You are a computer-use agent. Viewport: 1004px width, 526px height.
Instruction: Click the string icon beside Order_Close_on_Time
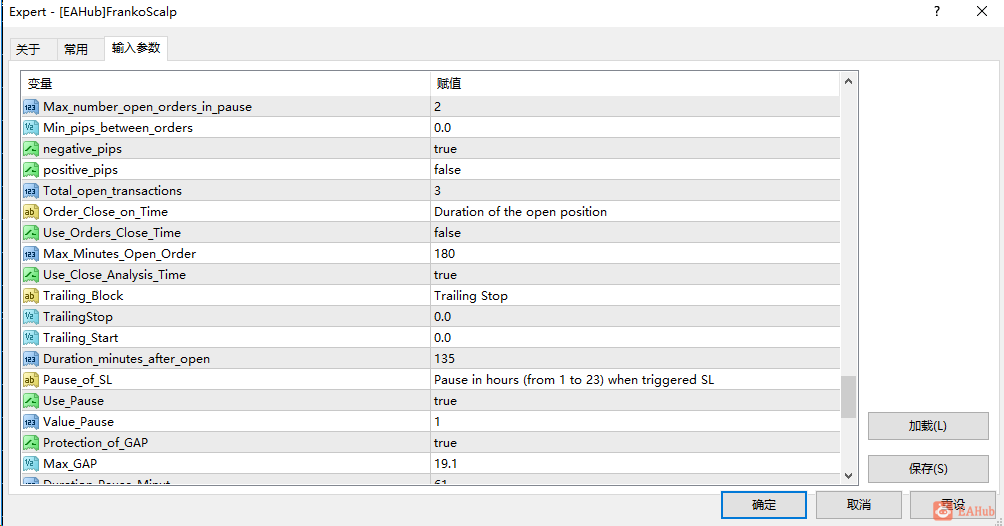pos(31,211)
